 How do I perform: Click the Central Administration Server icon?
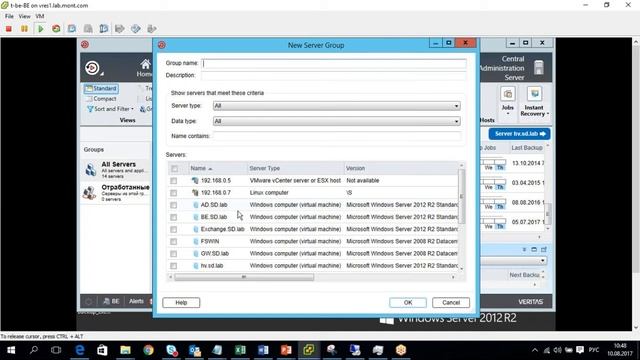539,67
